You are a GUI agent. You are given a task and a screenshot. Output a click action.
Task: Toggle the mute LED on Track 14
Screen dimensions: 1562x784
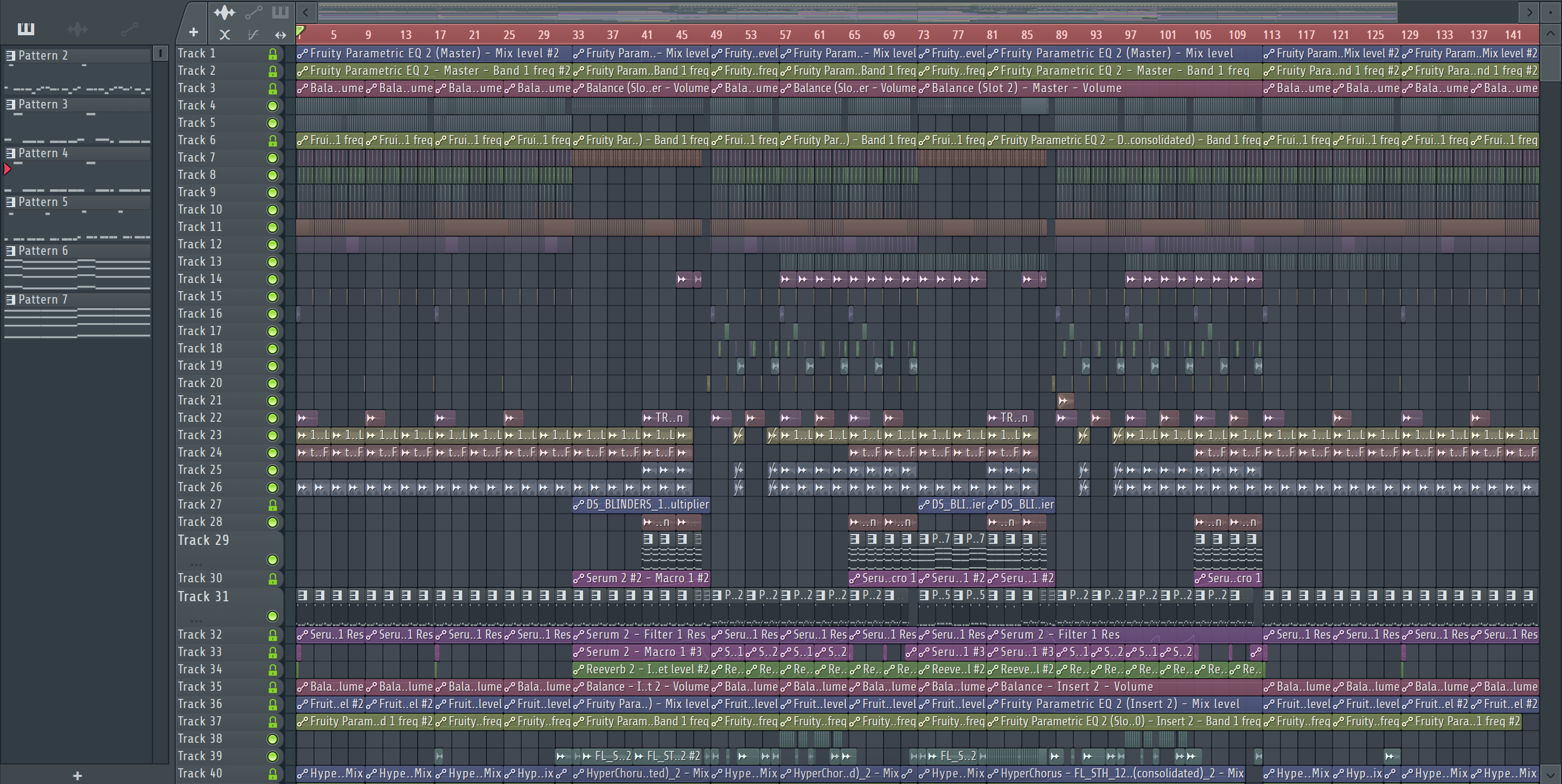point(273,280)
